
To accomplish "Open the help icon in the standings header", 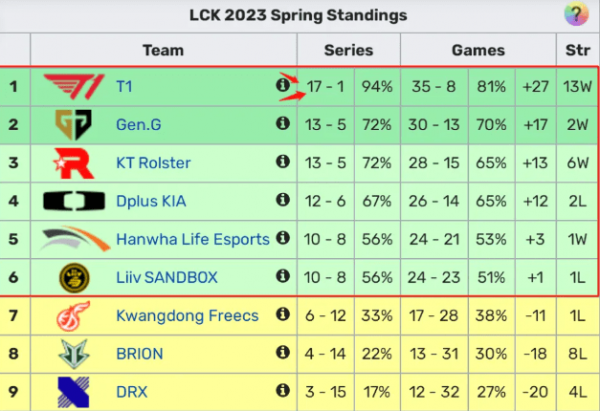I will [574, 15].
